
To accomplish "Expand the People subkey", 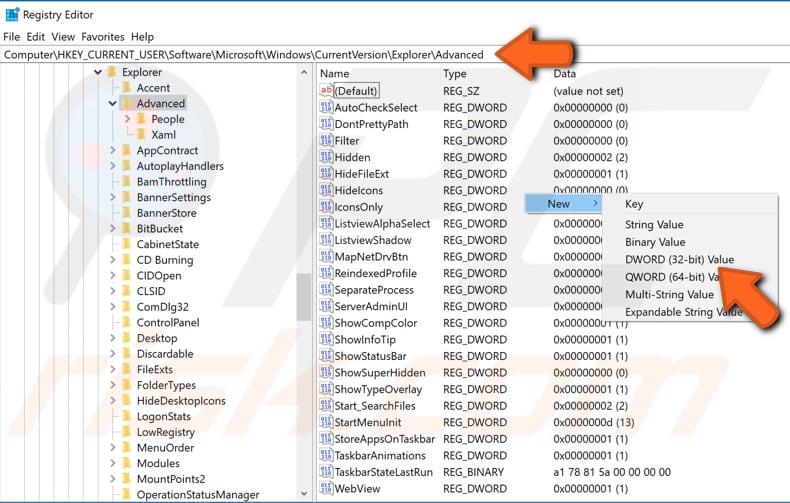I will point(127,119).
